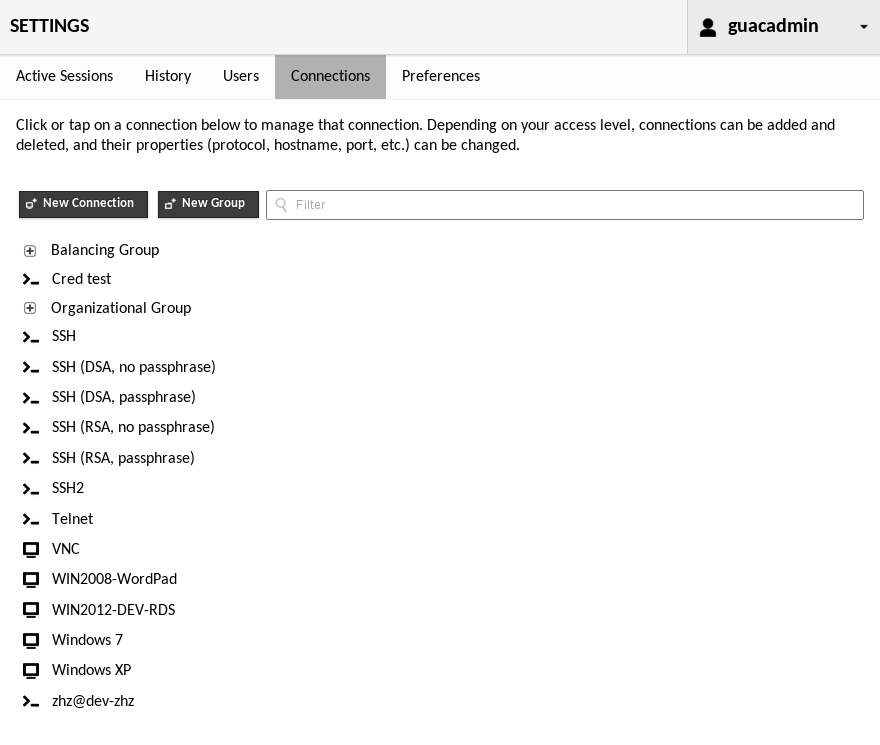Click the terminal icon next to Telnet
Viewport: 880px width, 745px height.
[31, 520]
